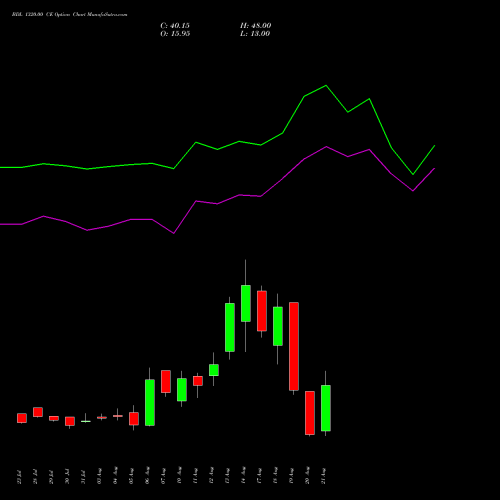The width and height of the screenshot is (500, 500).
Task: Click the chart title at top left
Action: pos(69,14)
